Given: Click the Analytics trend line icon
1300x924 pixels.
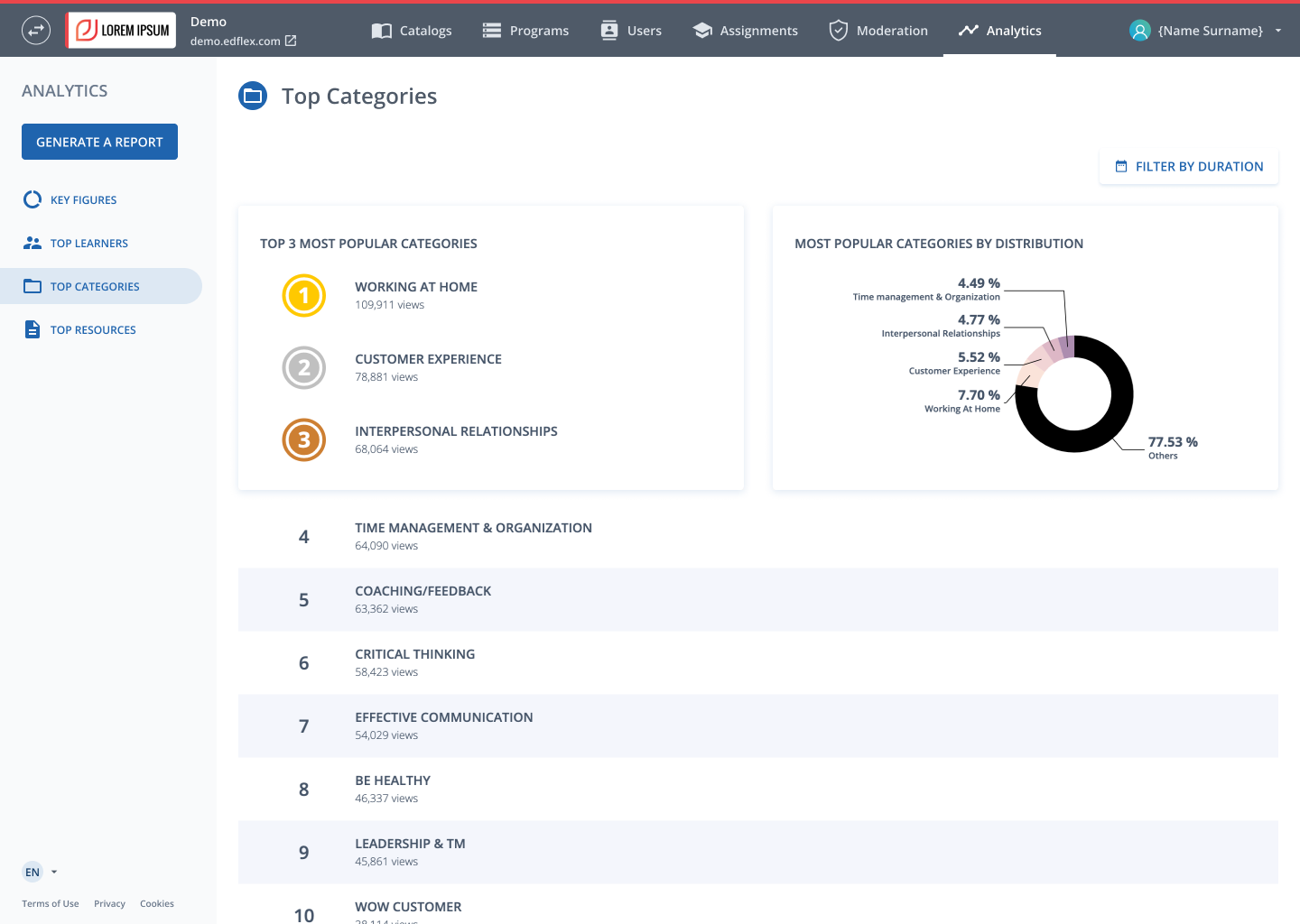Looking at the screenshot, I should (969, 31).
